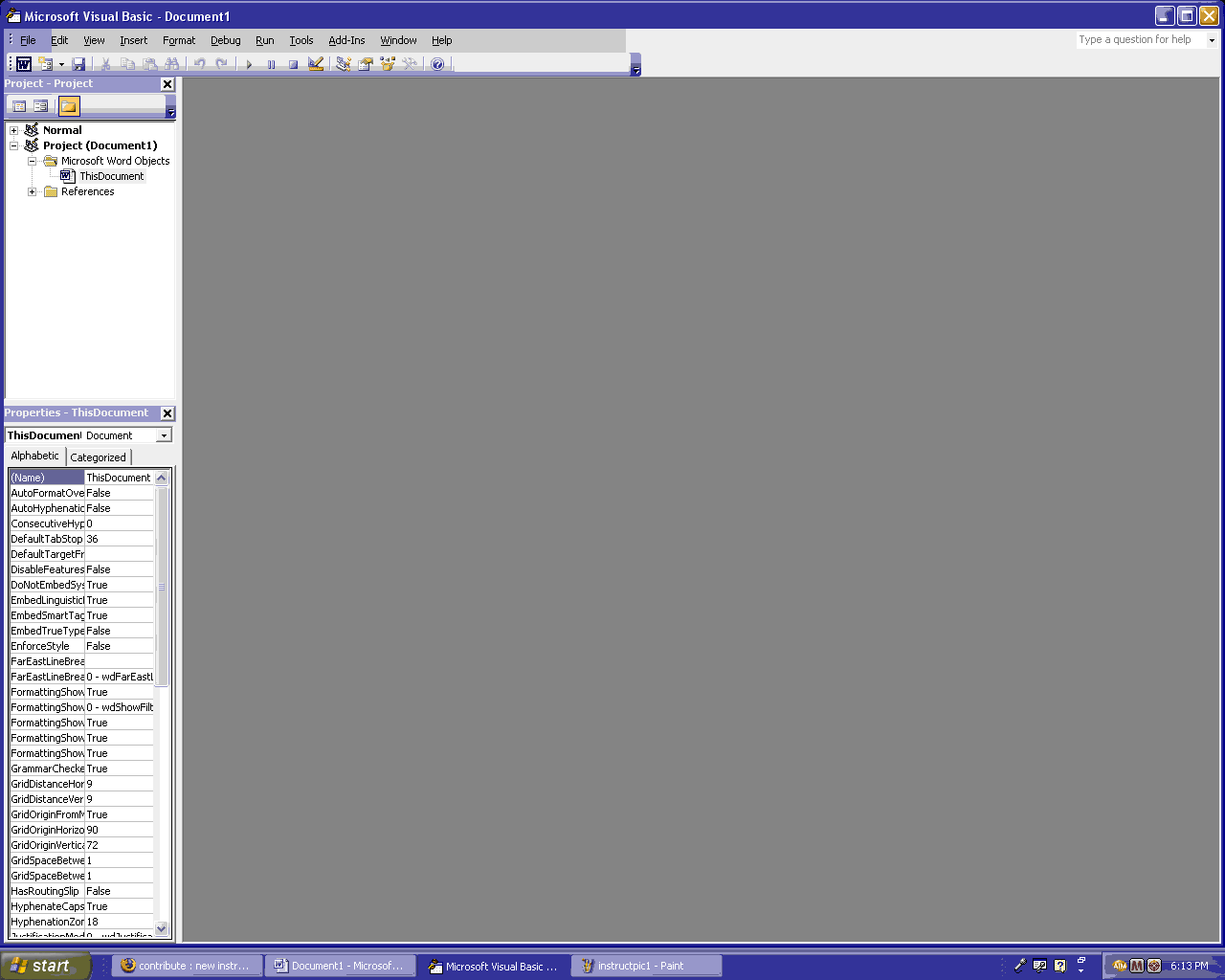Click the Insert UserForm toolbar icon
1225x980 pixels.
pyautogui.click(x=45, y=64)
